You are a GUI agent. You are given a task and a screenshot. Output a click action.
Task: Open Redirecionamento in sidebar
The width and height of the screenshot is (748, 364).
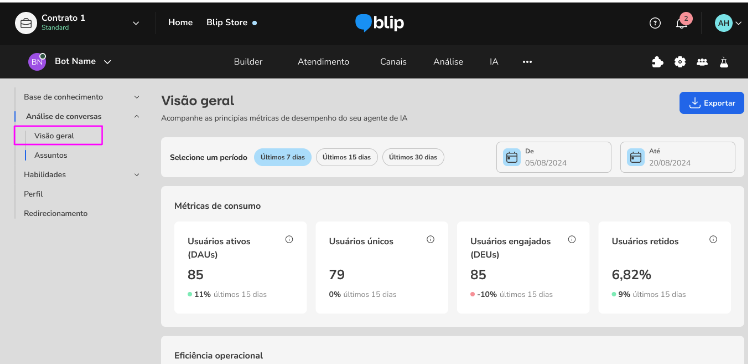tap(55, 213)
